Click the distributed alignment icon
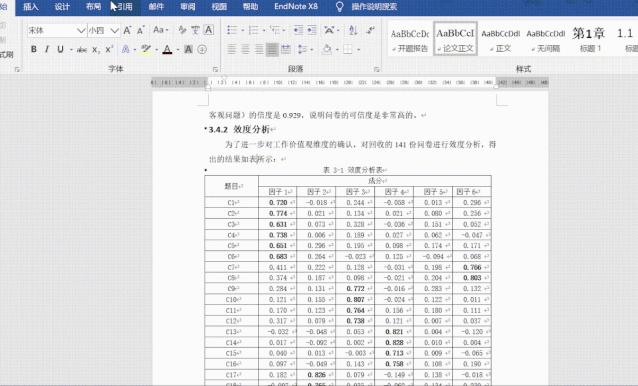This screenshot has height=386, width=638. [286, 49]
